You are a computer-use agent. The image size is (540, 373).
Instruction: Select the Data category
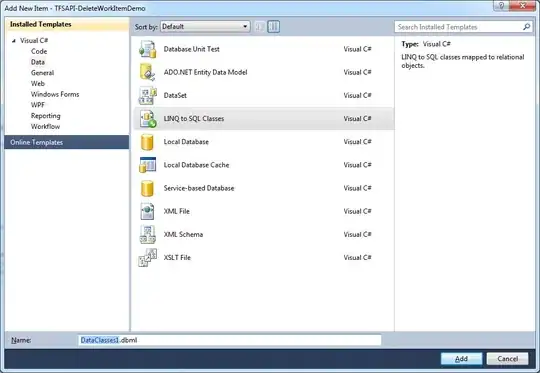[38, 62]
